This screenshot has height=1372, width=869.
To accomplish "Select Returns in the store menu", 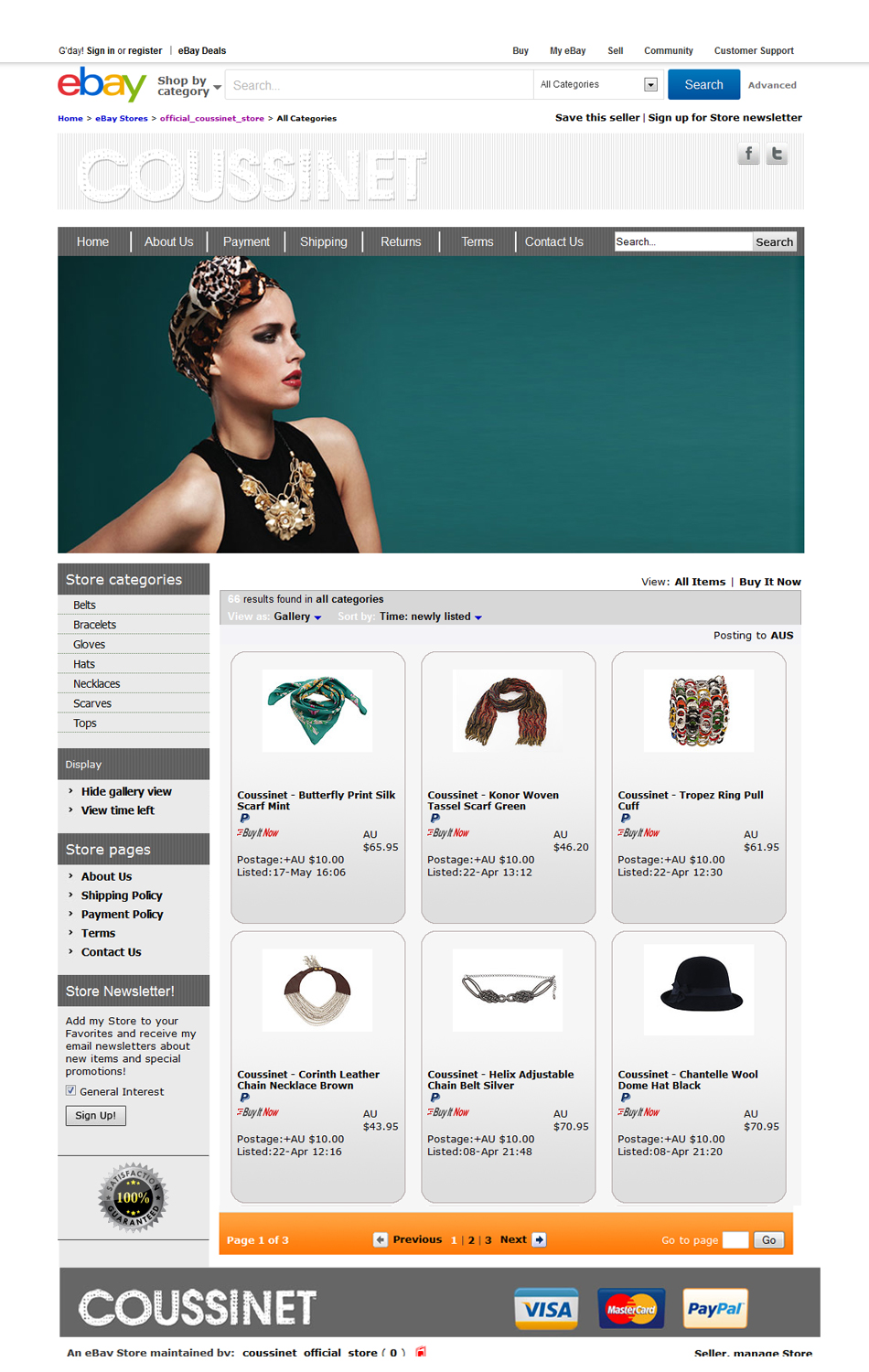I will click(x=401, y=241).
